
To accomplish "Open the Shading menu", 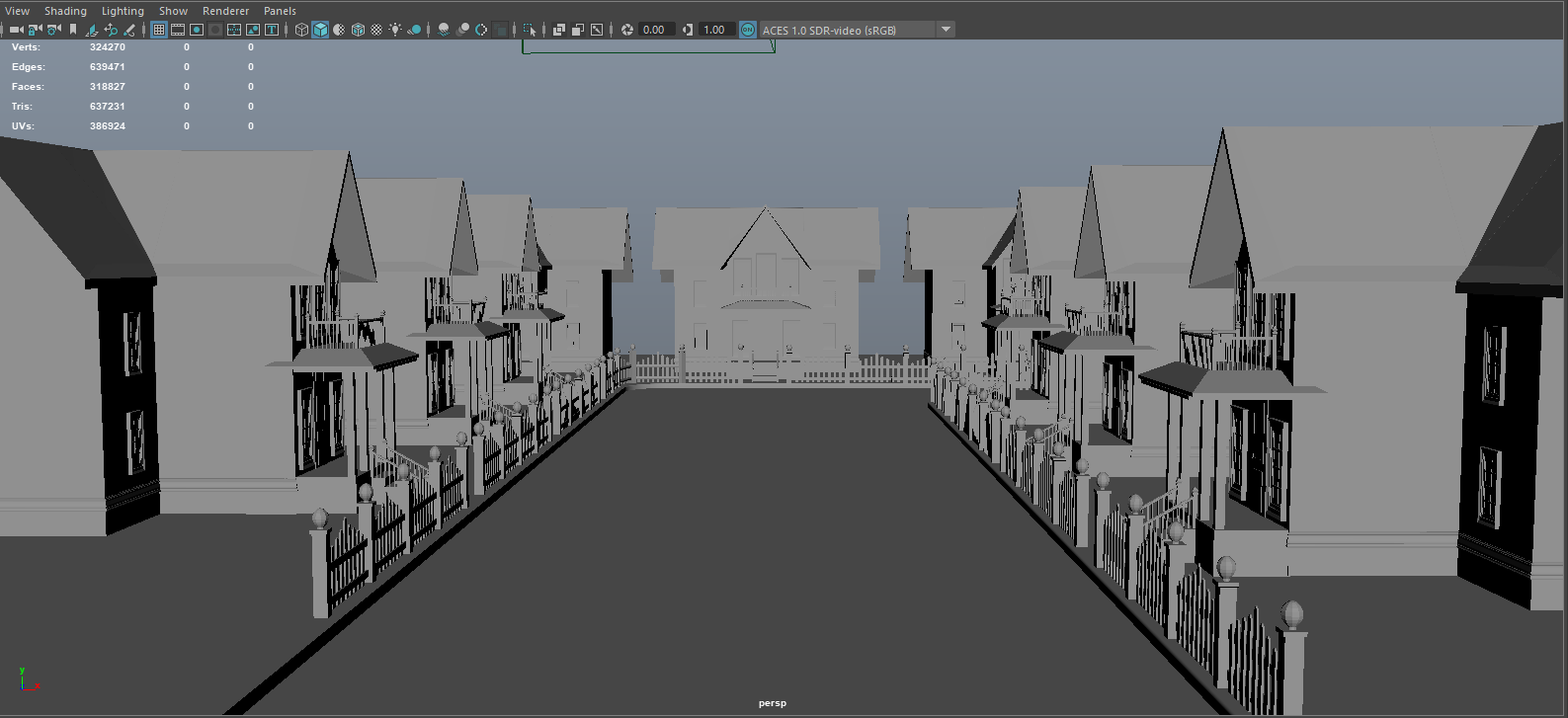I will coord(65,11).
